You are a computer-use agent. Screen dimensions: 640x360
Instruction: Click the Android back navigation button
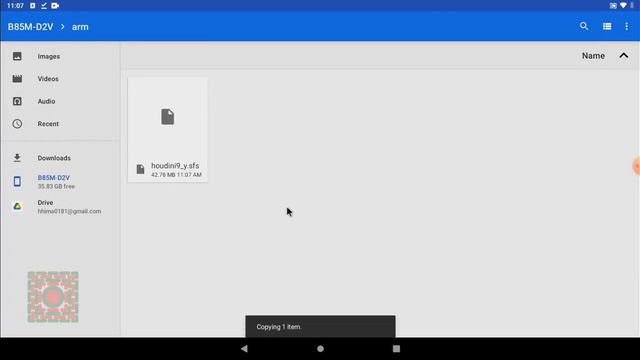click(244, 349)
